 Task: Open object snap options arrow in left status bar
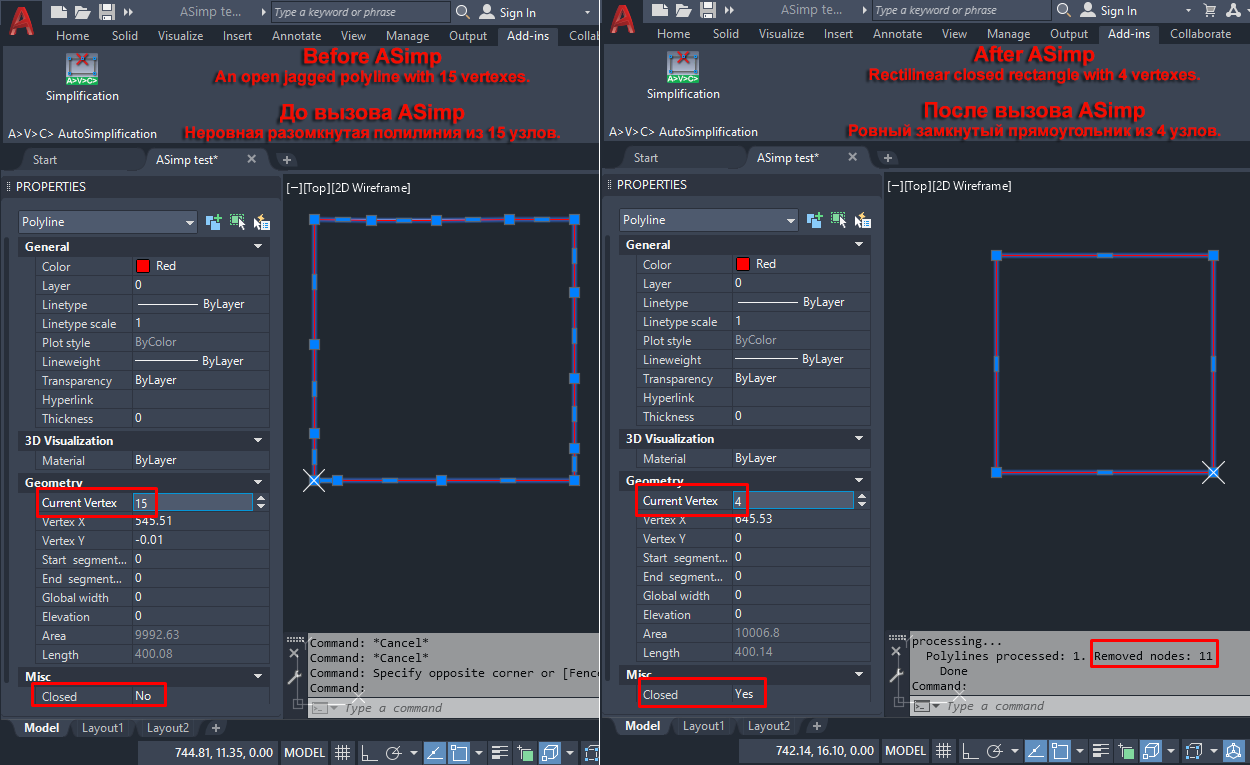(x=479, y=752)
